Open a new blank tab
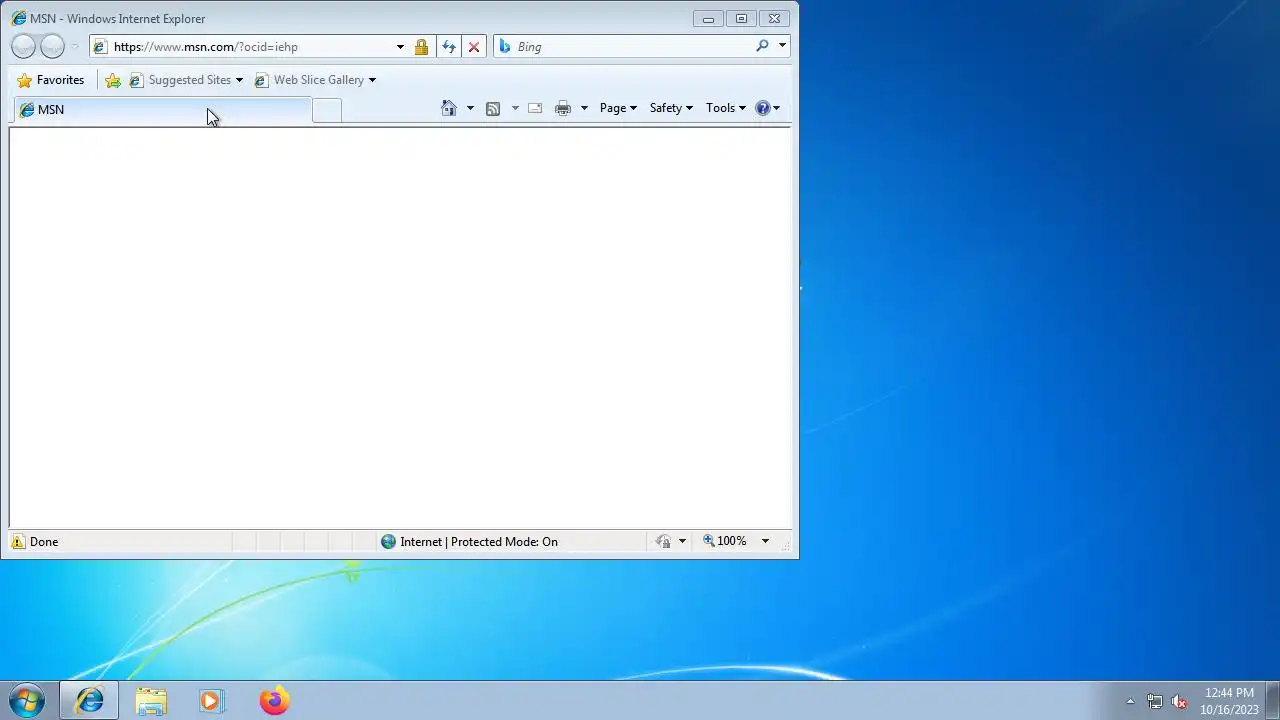This screenshot has height=720, width=1280. pyautogui.click(x=327, y=111)
